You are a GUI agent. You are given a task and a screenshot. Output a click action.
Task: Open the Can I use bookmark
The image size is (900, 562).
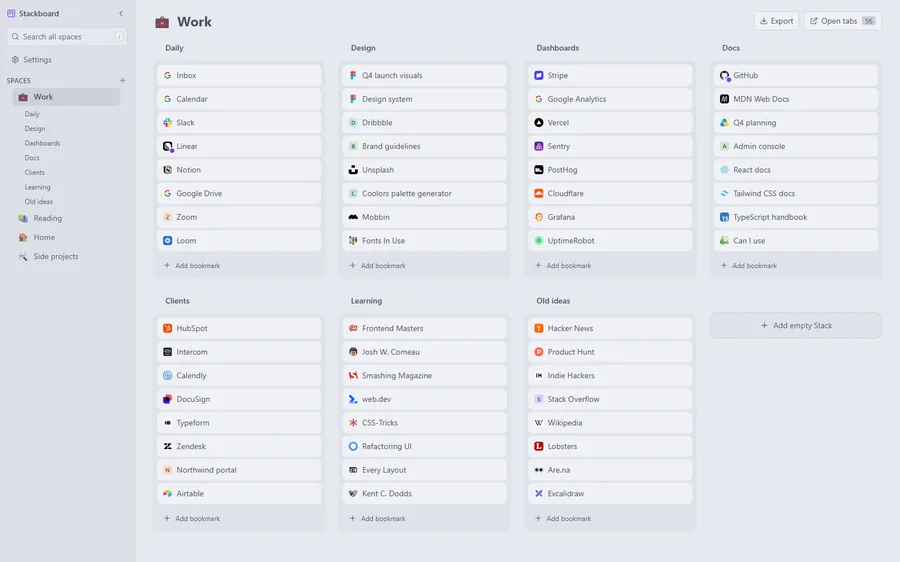pos(796,241)
